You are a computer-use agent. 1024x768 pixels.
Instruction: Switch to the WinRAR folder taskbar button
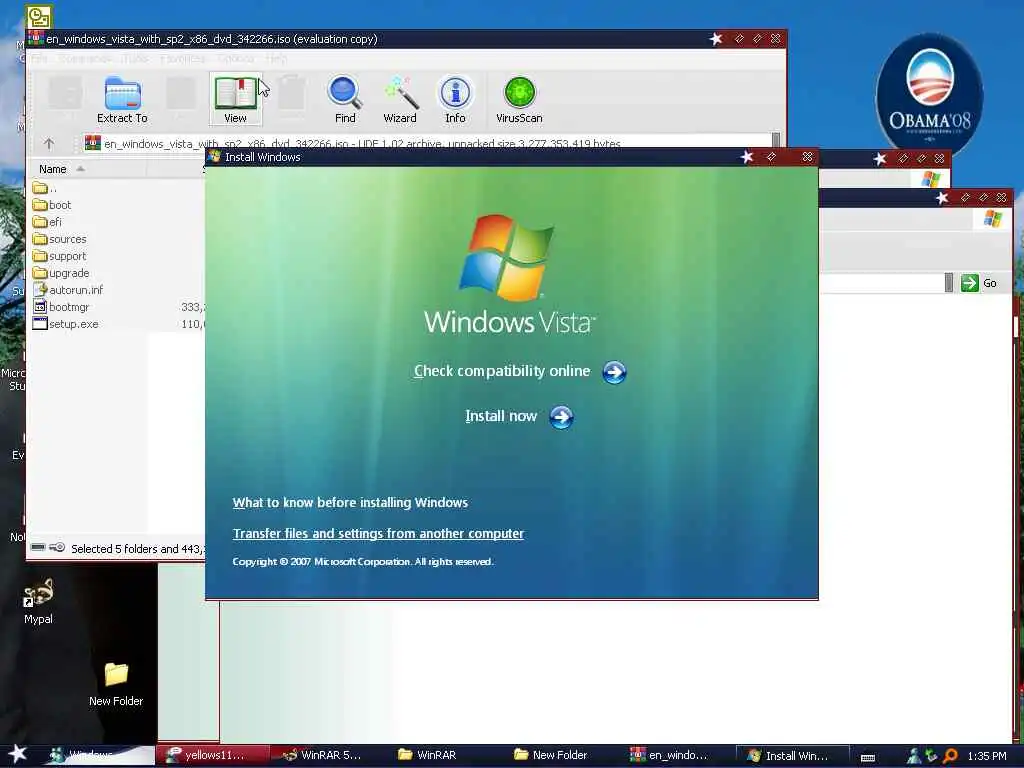pyautogui.click(x=436, y=755)
